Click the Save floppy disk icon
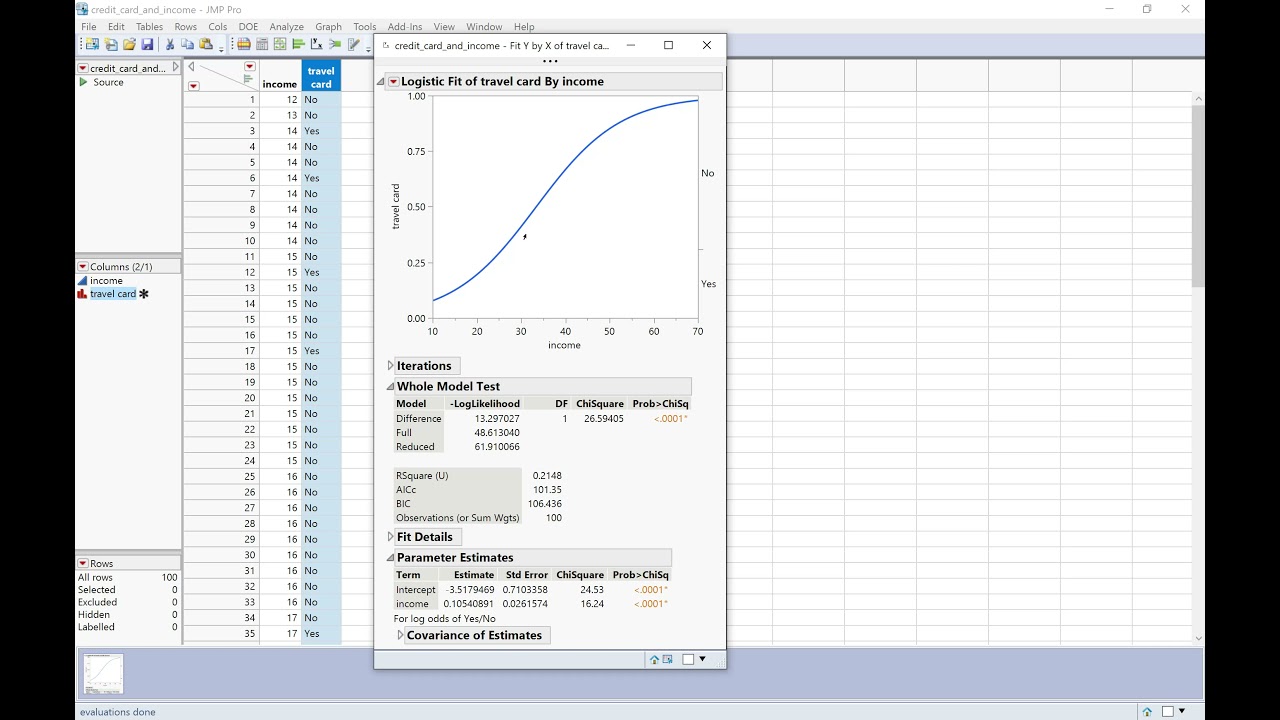This screenshot has height=720, width=1280. [x=147, y=44]
